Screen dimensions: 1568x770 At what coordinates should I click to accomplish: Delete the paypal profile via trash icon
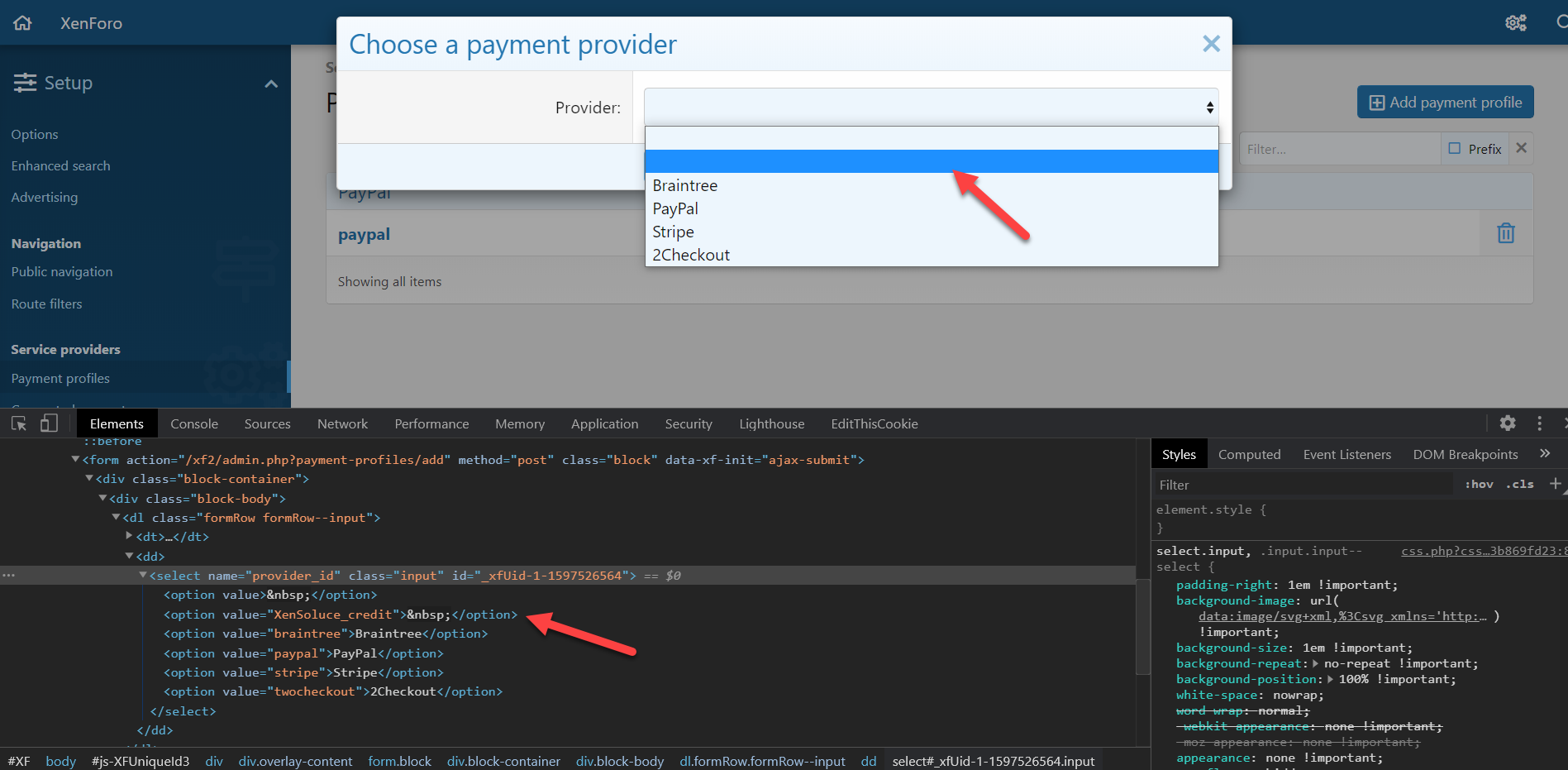1506,233
